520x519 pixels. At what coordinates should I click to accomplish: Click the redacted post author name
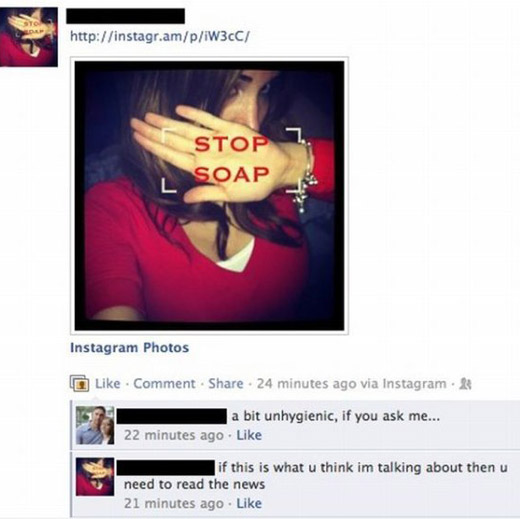click(125, 16)
